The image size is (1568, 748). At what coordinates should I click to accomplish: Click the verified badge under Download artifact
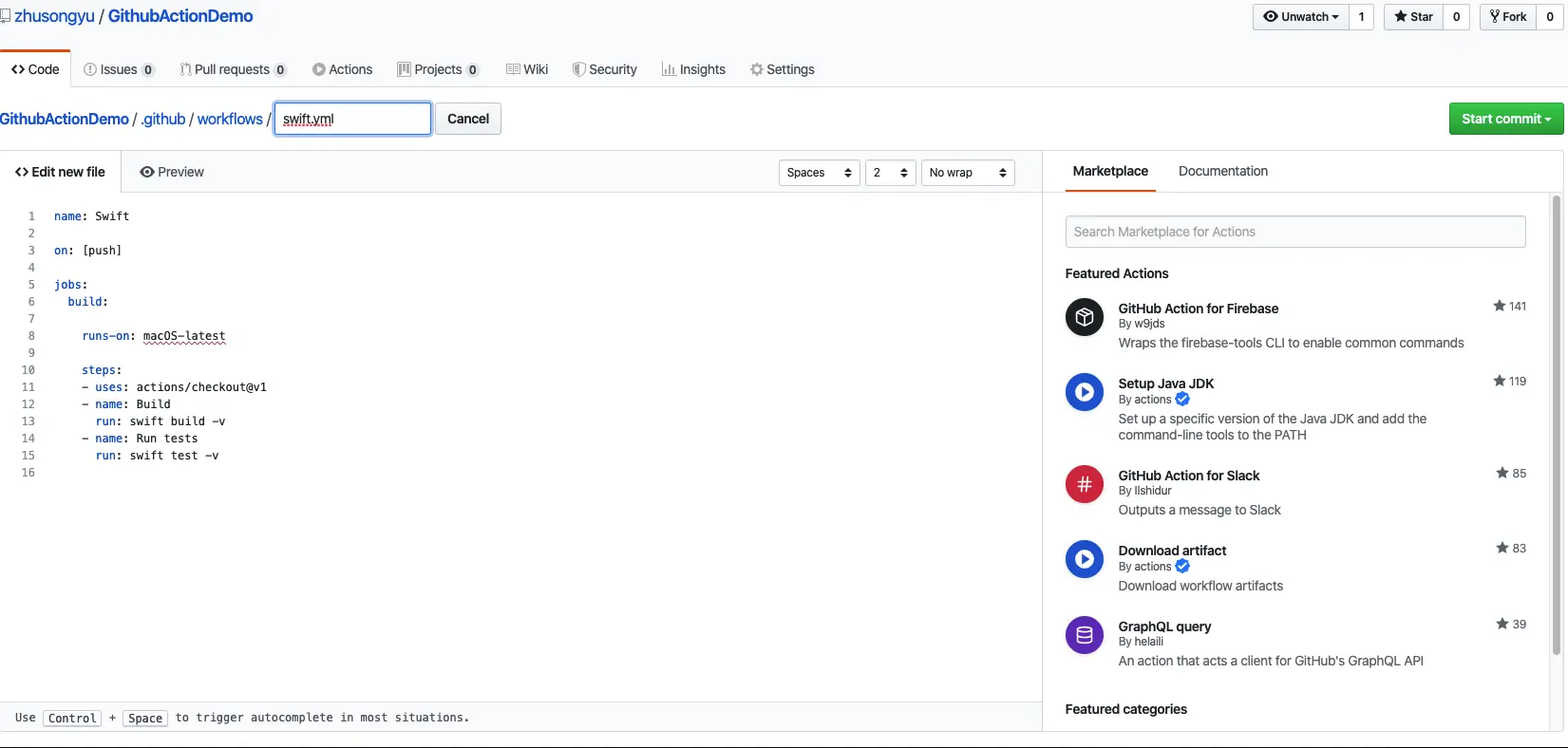tap(1182, 567)
